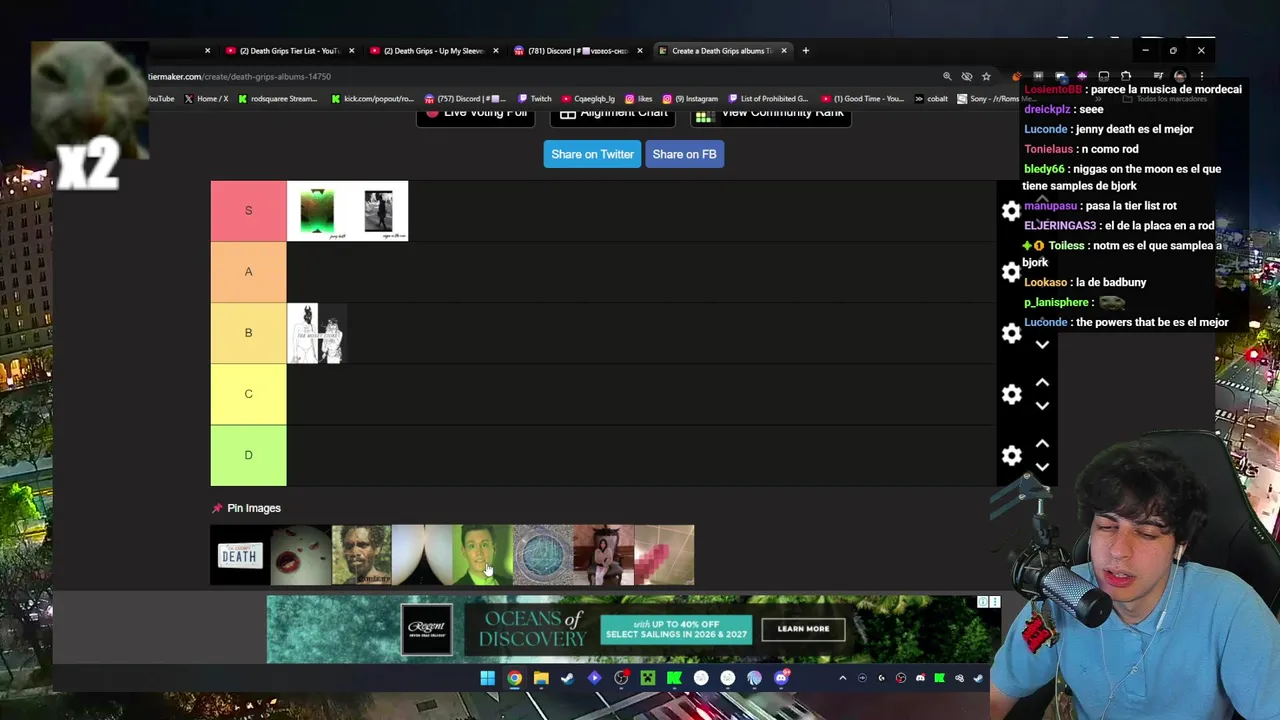Show hidden system tray icons
1280x720 pixels.
842,678
